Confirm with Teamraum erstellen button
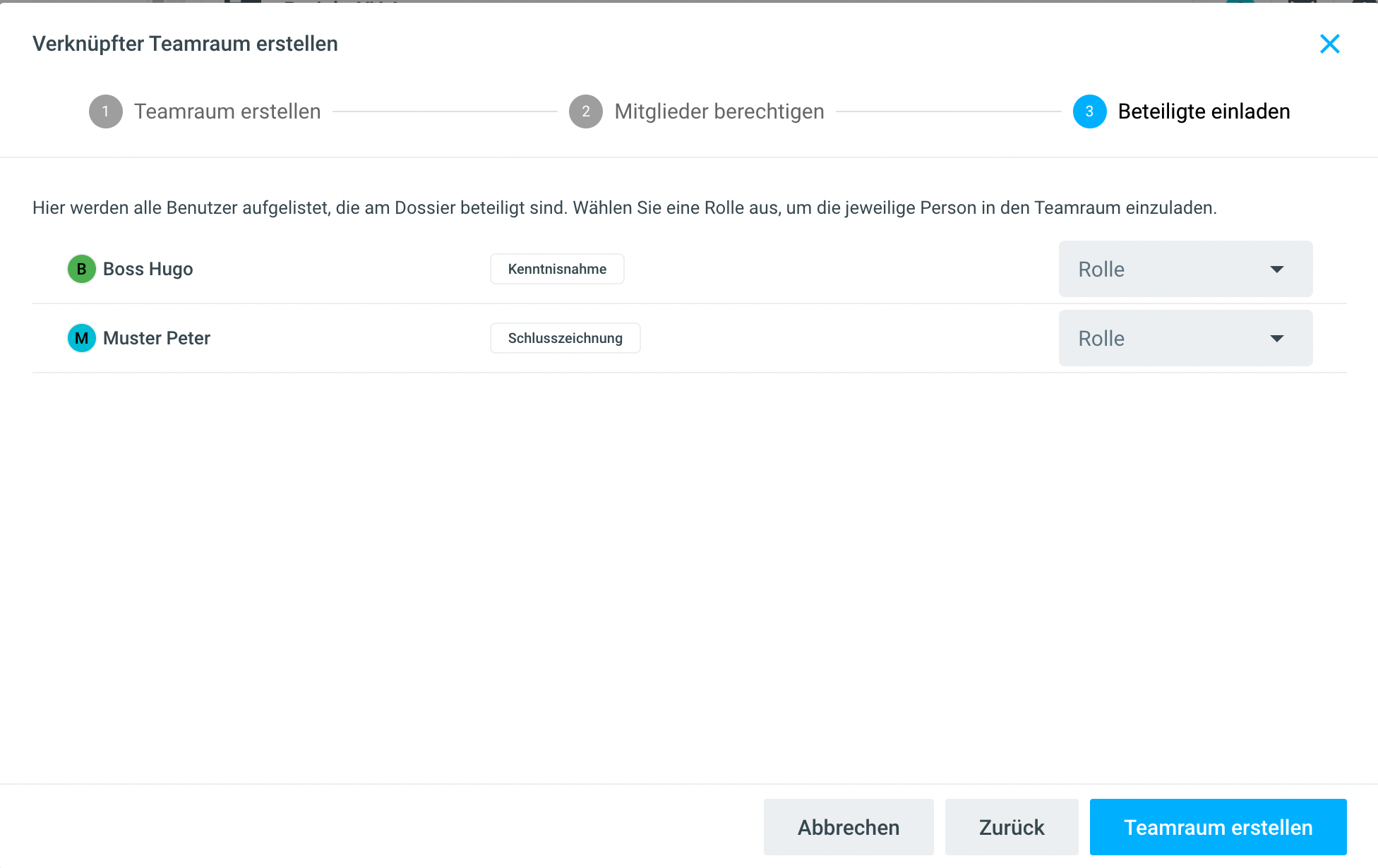Screen dimensions: 1378x868 point(1218,827)
